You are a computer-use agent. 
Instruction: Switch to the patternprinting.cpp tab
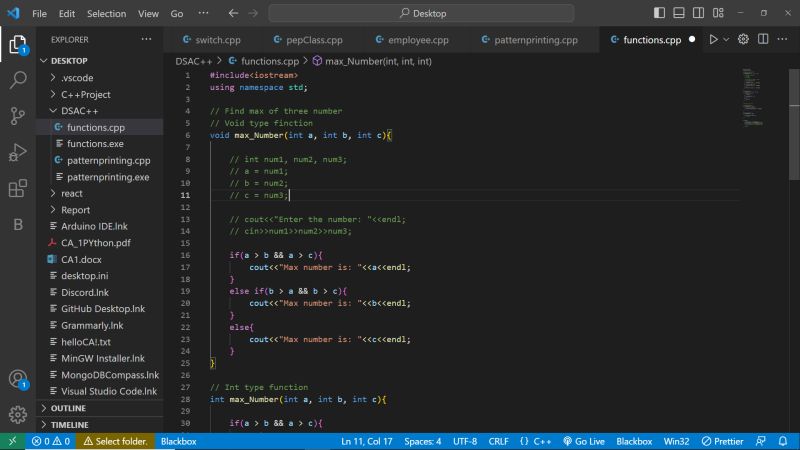pyautogui.click(x=530, y=40)
